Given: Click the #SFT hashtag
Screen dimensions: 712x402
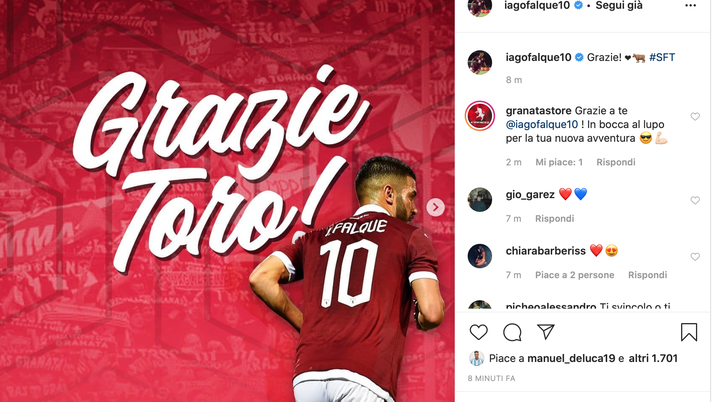Looking at the screenshot, I should 662,57.
